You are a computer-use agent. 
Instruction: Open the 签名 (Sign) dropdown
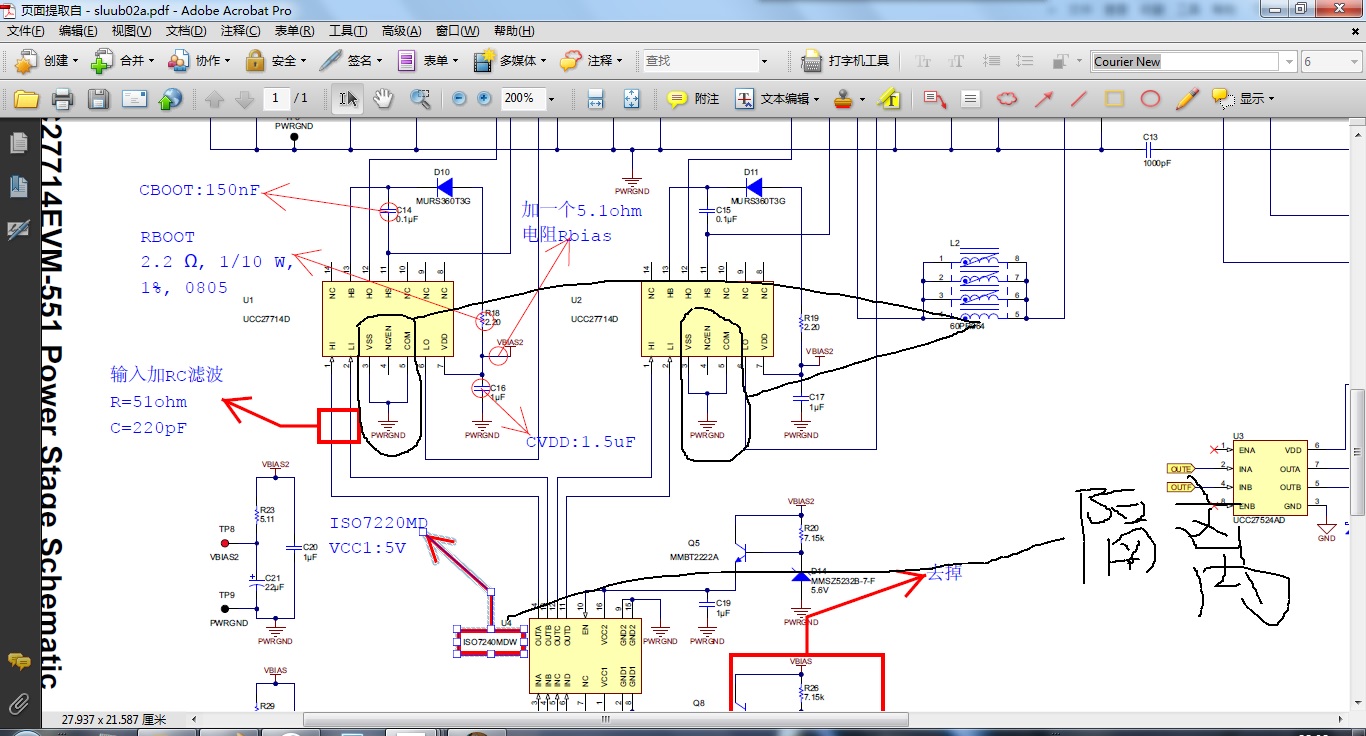pyautogui.click(x=350, y=61)
